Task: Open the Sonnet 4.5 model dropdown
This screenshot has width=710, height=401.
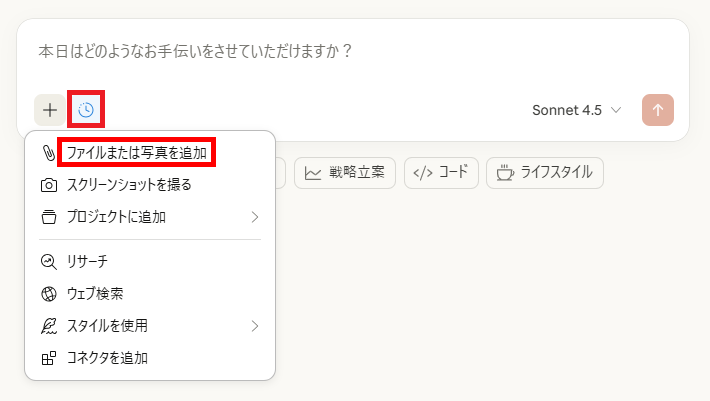Action: (577, 110)
